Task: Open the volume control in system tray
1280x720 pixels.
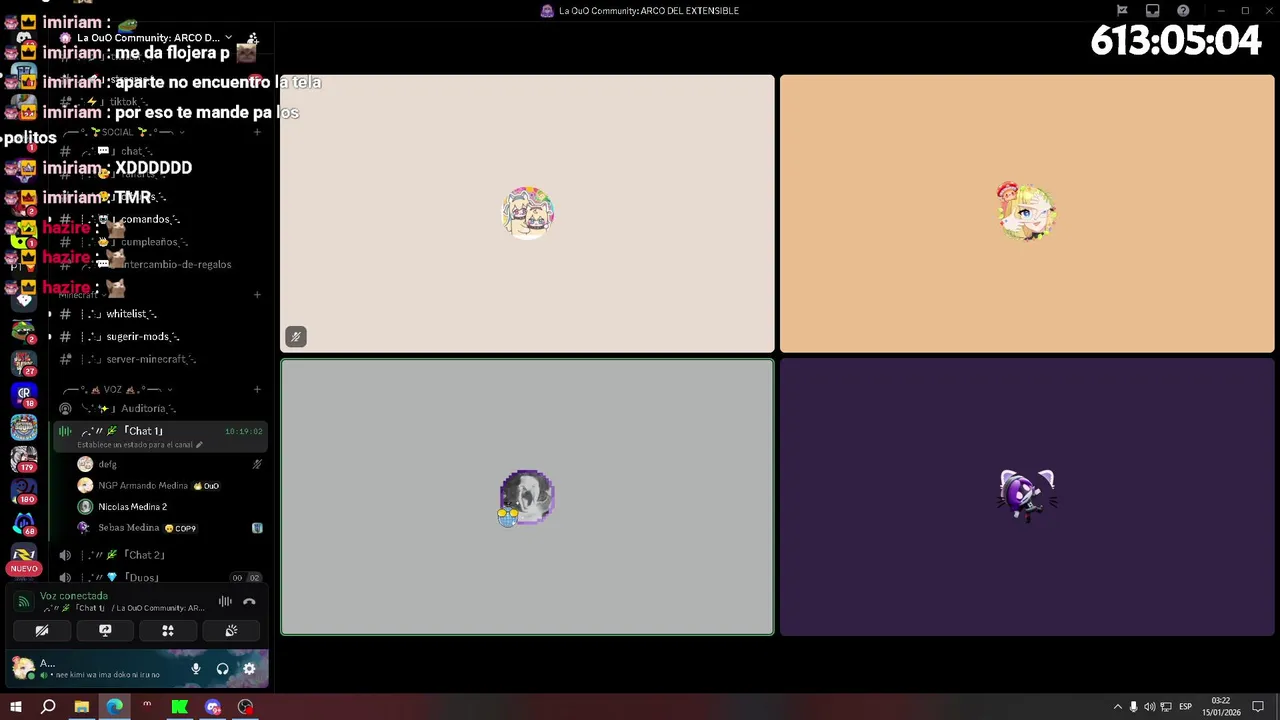Action: tap(1149, 707)
